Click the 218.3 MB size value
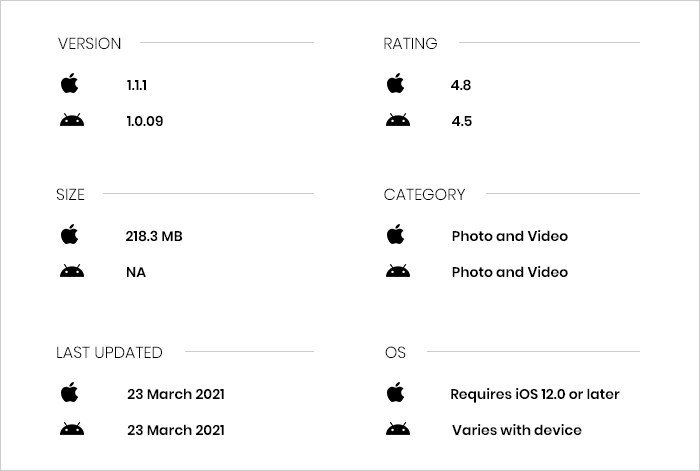This screenshot has width=700, height=471. point(154,236)
